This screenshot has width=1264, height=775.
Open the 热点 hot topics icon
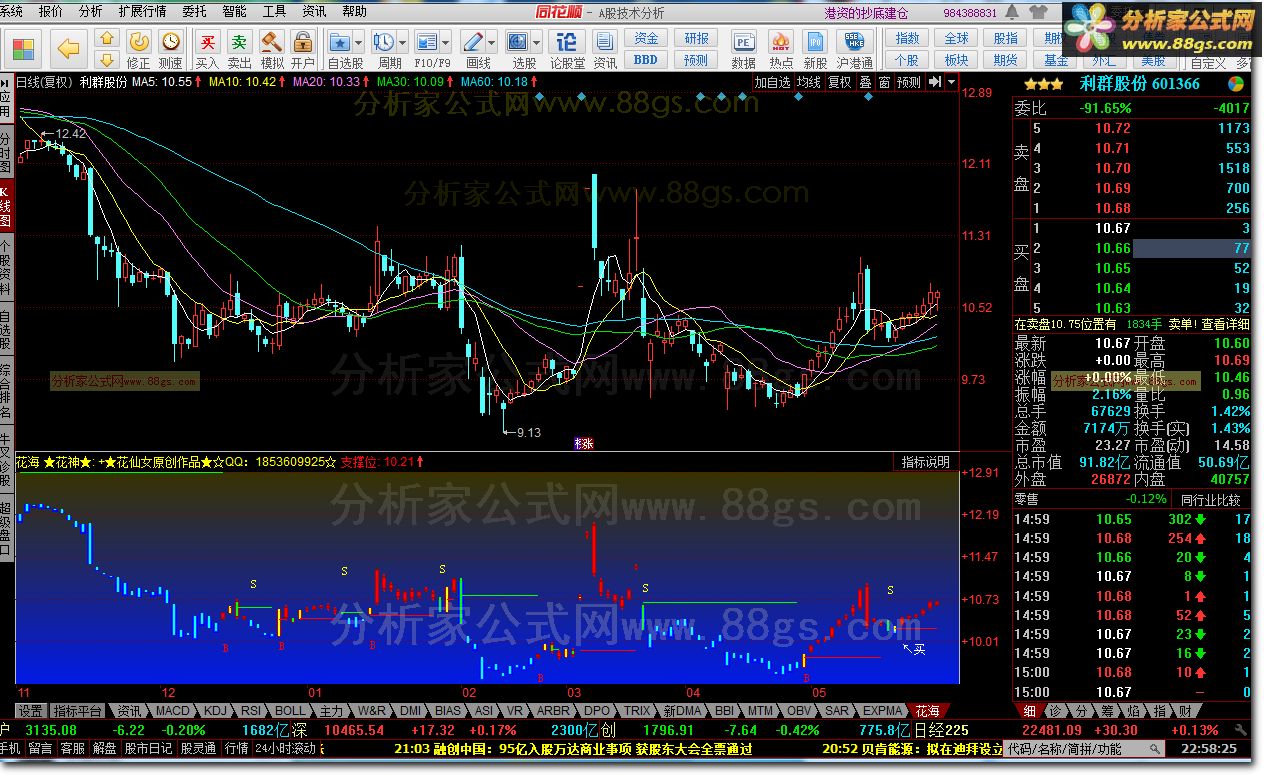pyautogui.click(x=781, y=41)
